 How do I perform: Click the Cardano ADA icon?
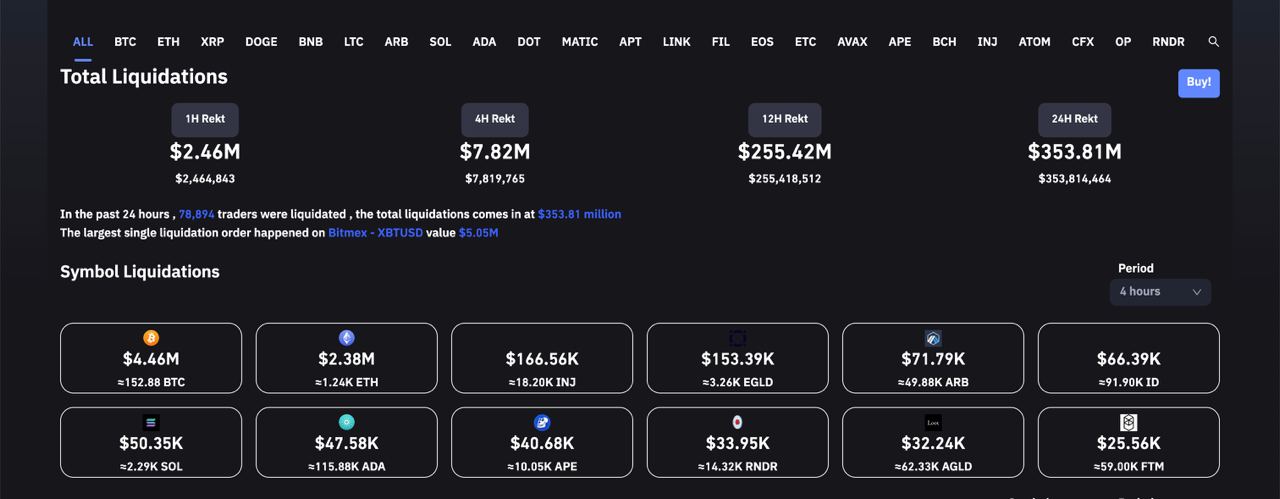coord(347,422)
